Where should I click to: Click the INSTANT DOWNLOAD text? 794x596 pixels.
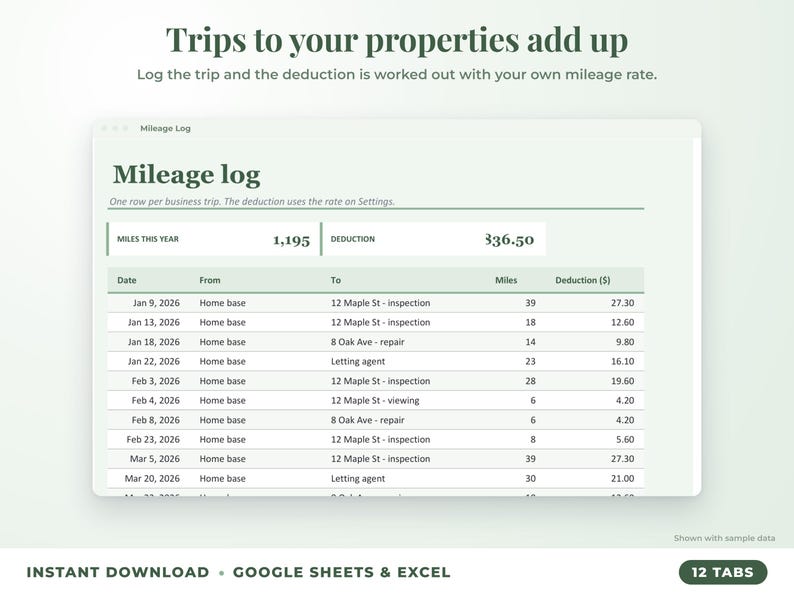(x=118, y=572)
